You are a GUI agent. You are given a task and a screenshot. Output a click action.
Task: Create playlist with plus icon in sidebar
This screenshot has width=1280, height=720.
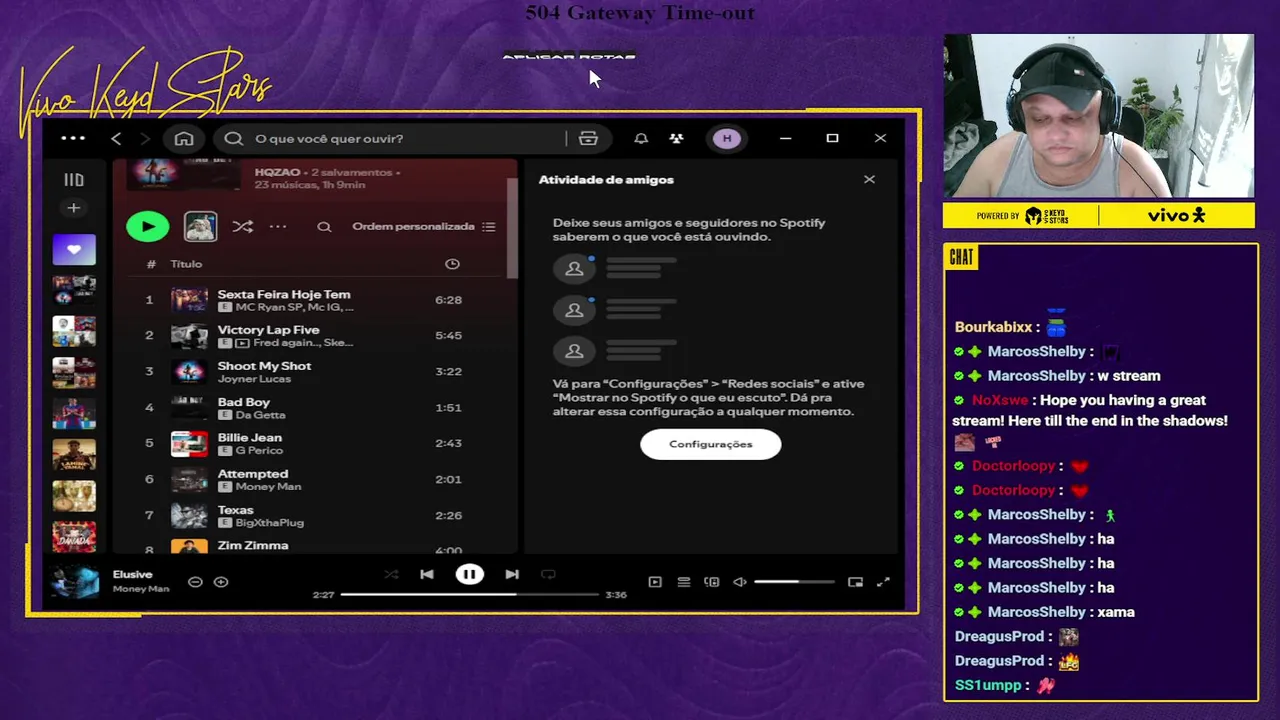pyautogui.click(x=74, y=208)
